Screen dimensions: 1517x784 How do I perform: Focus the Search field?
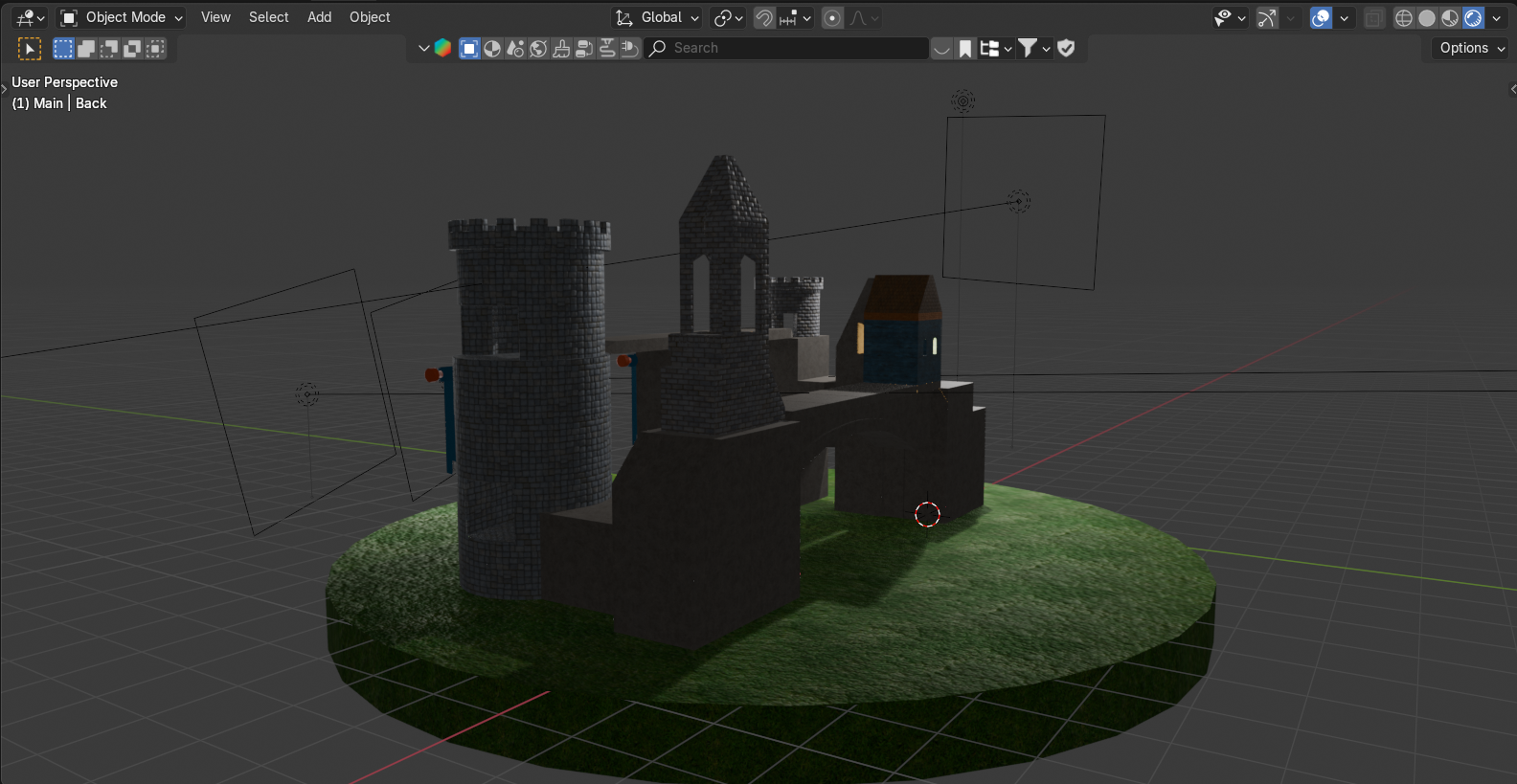click(786, 48)
